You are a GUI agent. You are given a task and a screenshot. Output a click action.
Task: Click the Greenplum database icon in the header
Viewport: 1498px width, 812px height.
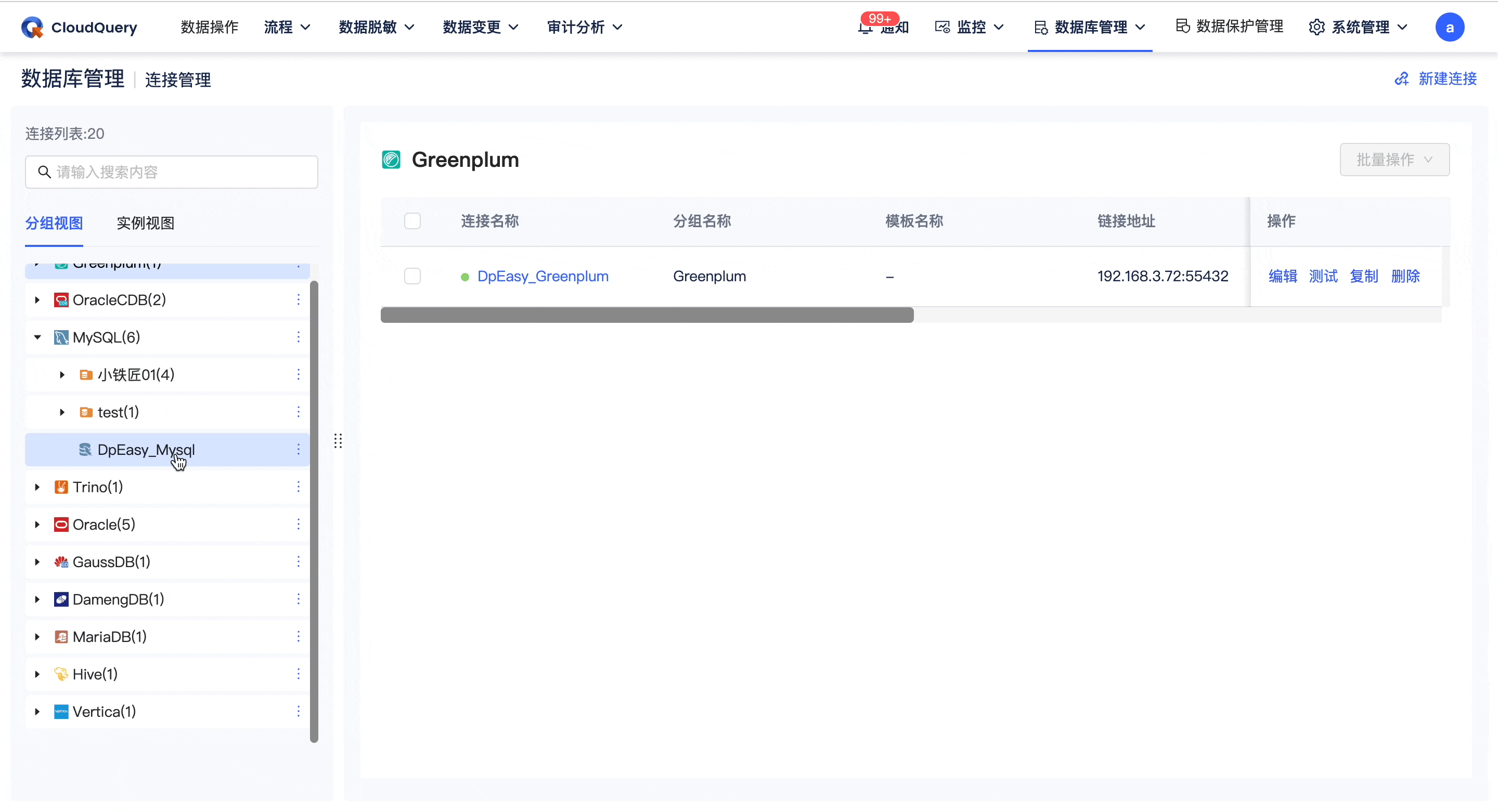click(x=391, y=160)
